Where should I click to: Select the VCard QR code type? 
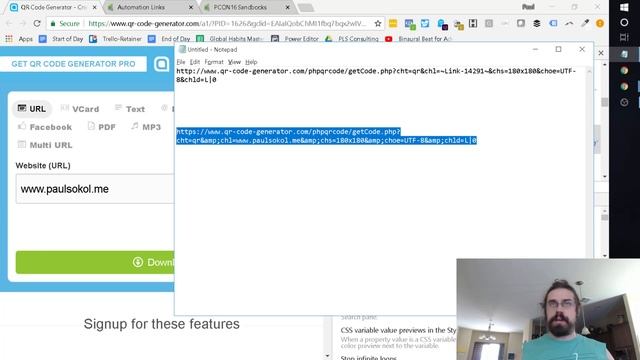click(80, 109)
